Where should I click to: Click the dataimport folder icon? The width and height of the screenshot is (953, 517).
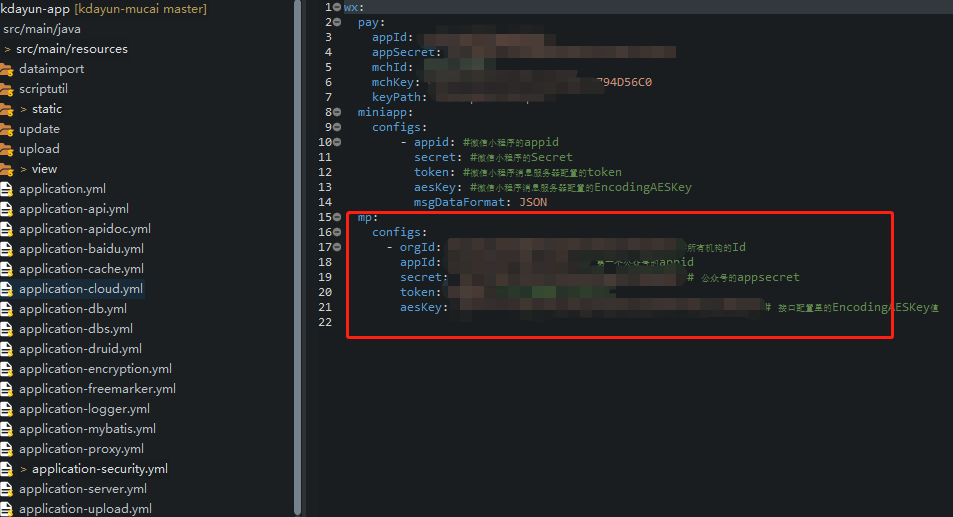point(6,69)
